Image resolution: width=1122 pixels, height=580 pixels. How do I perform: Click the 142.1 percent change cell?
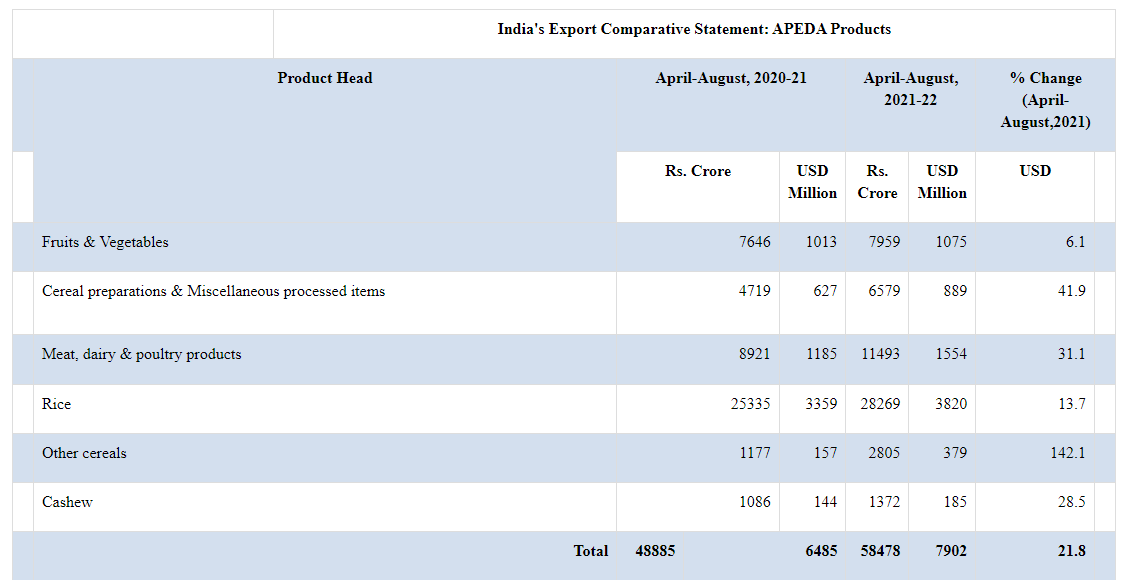pyautogui.click(x=1067, y=453)
